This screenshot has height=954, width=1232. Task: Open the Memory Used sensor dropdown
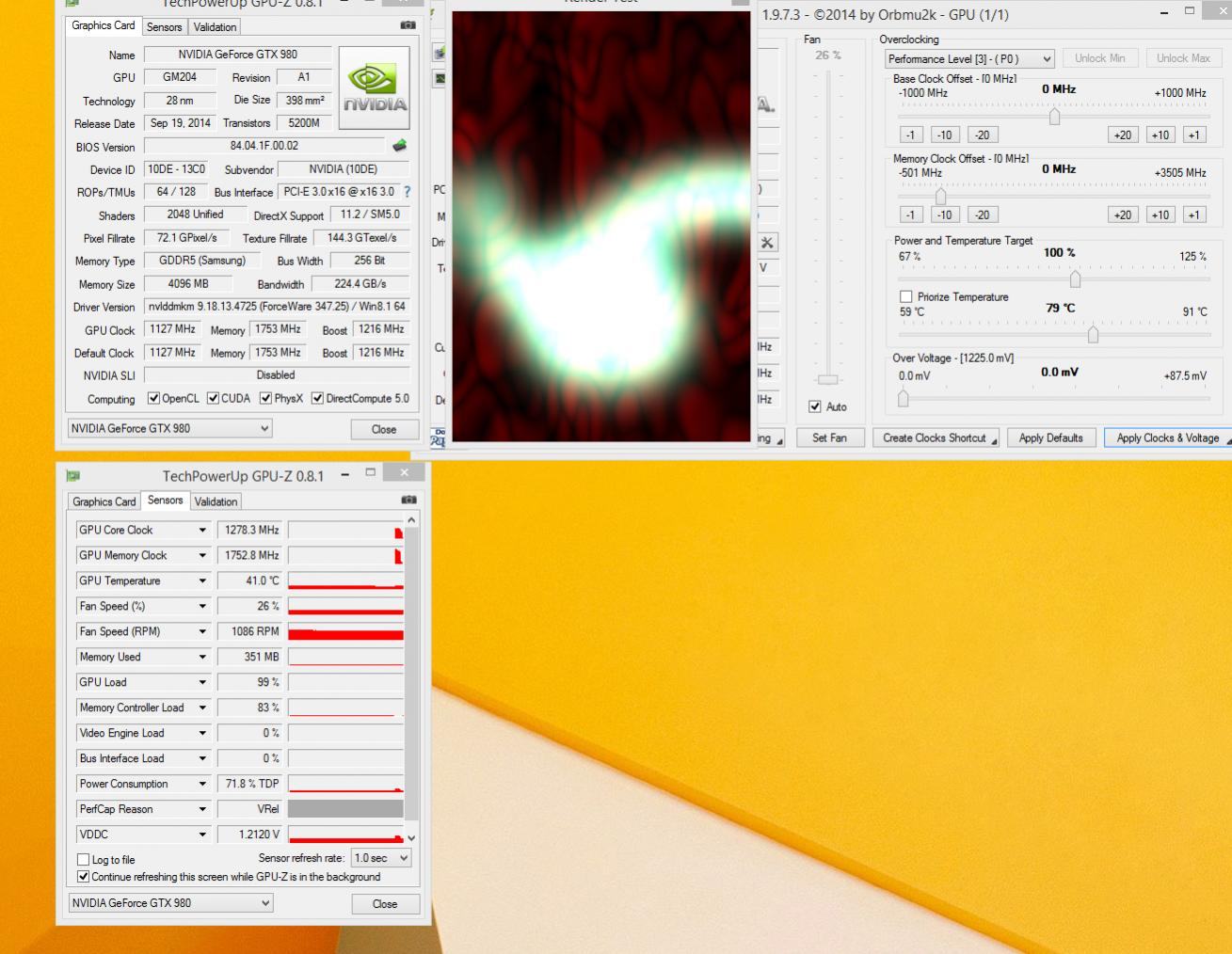click(202, 658)
